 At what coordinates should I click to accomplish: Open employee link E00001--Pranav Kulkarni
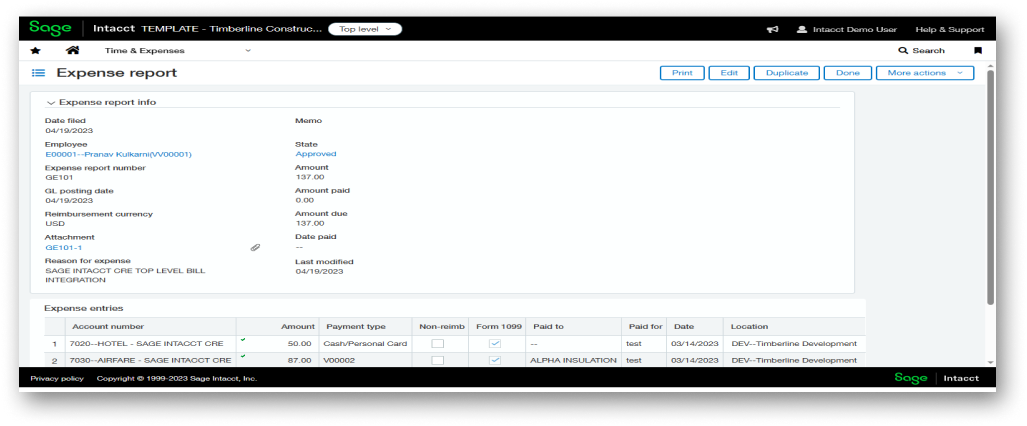119,154
